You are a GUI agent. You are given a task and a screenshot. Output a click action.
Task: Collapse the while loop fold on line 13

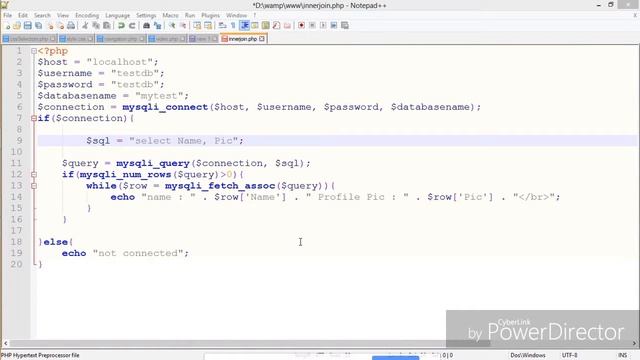coord(34,186)
